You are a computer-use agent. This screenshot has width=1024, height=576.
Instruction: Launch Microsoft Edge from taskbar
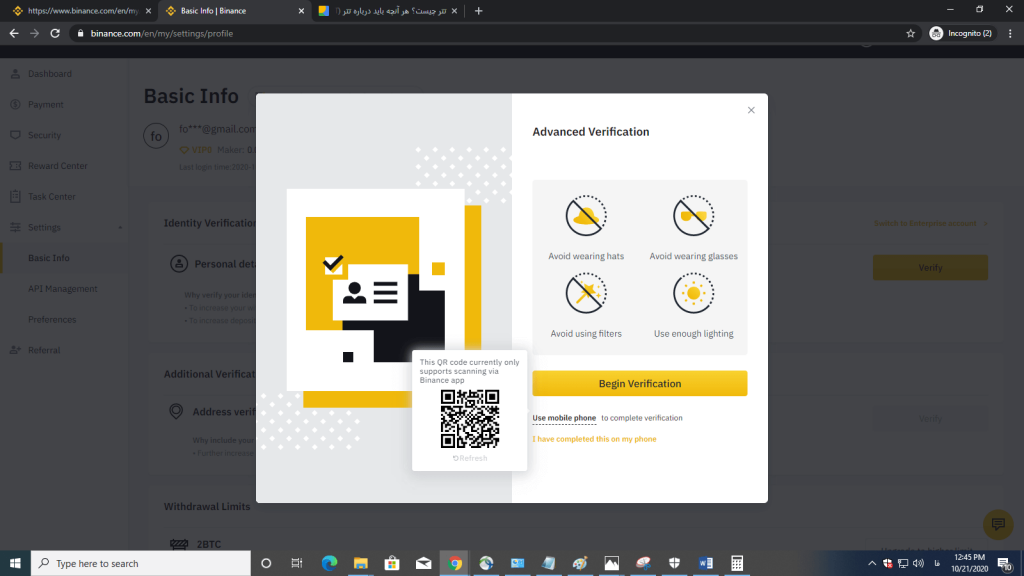329,563
